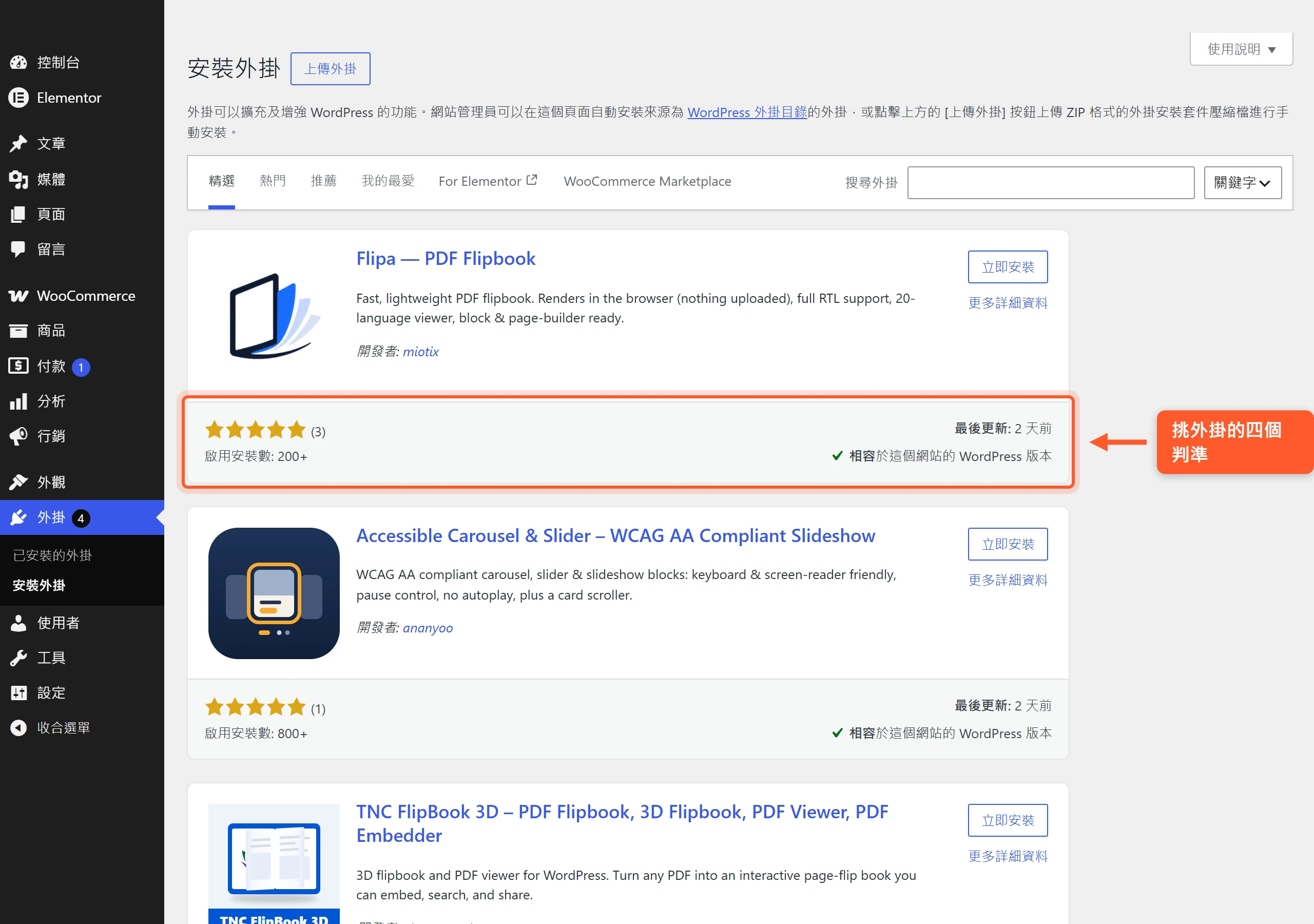Viewport: 1314px width, 924px height.
Task: Open the WooCommerce Marketplace tab
Action: coord(647,182)
